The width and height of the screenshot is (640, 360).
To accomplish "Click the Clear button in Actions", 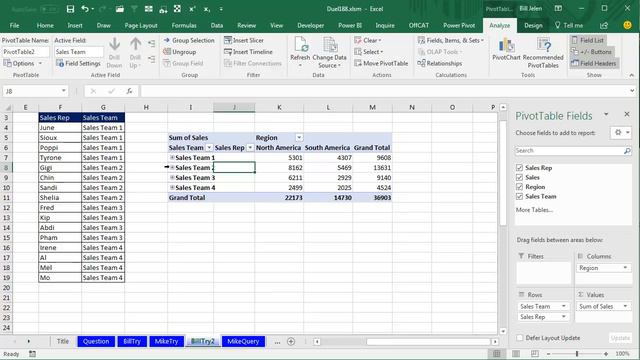I will 368,40.
